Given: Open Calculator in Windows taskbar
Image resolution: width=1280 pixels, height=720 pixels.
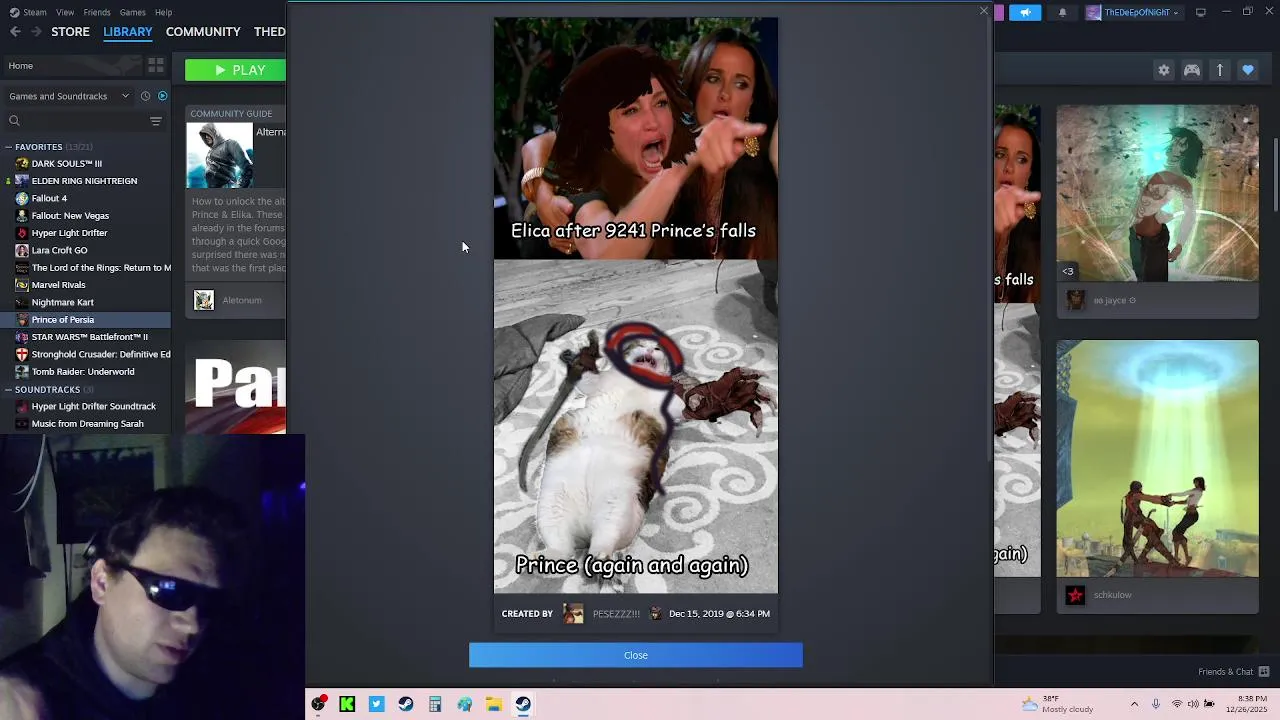Looking at the screenshot, I should 435,705.
